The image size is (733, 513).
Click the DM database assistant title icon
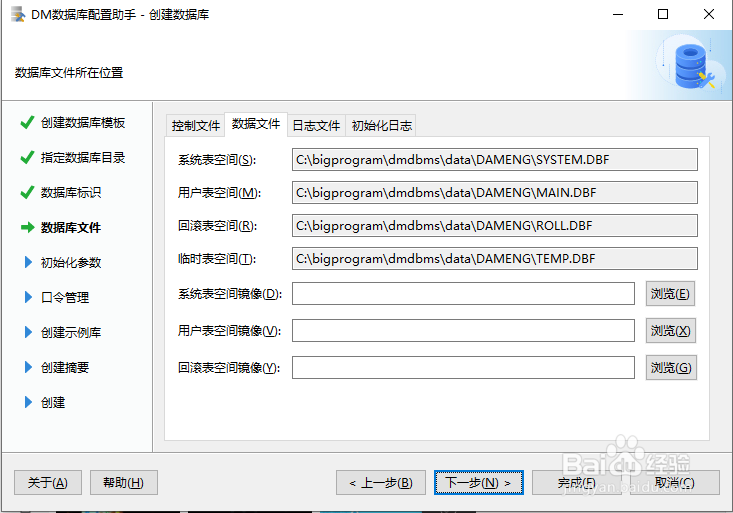coord(18,14)
